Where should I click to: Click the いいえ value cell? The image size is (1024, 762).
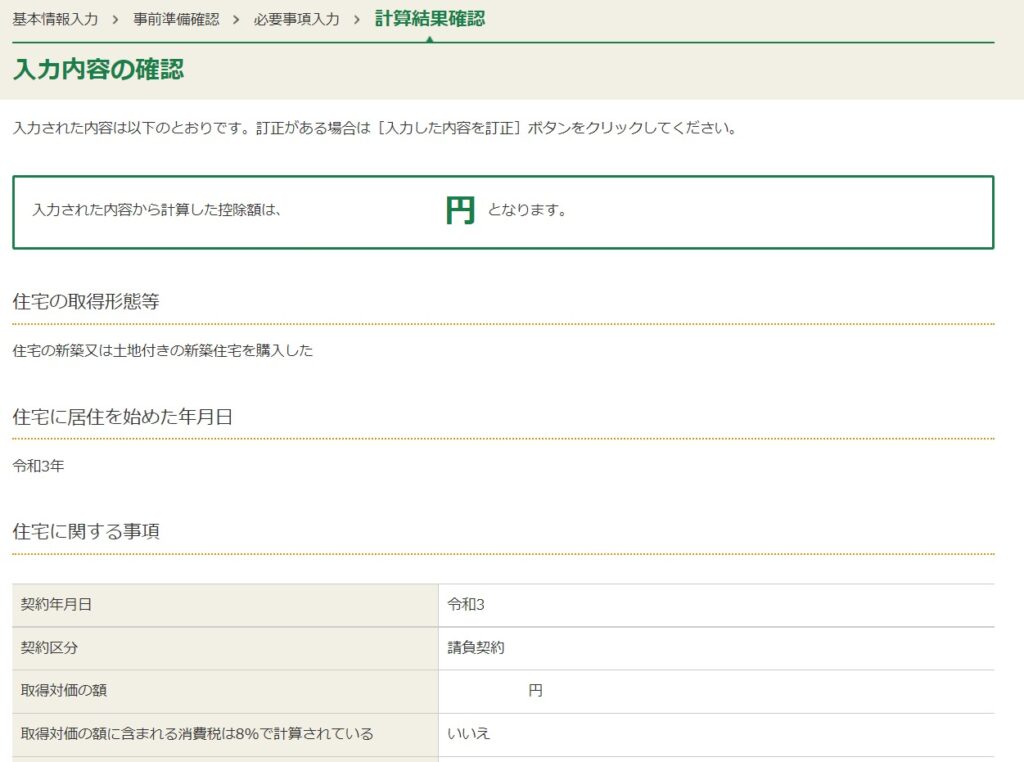click(716, 735)
